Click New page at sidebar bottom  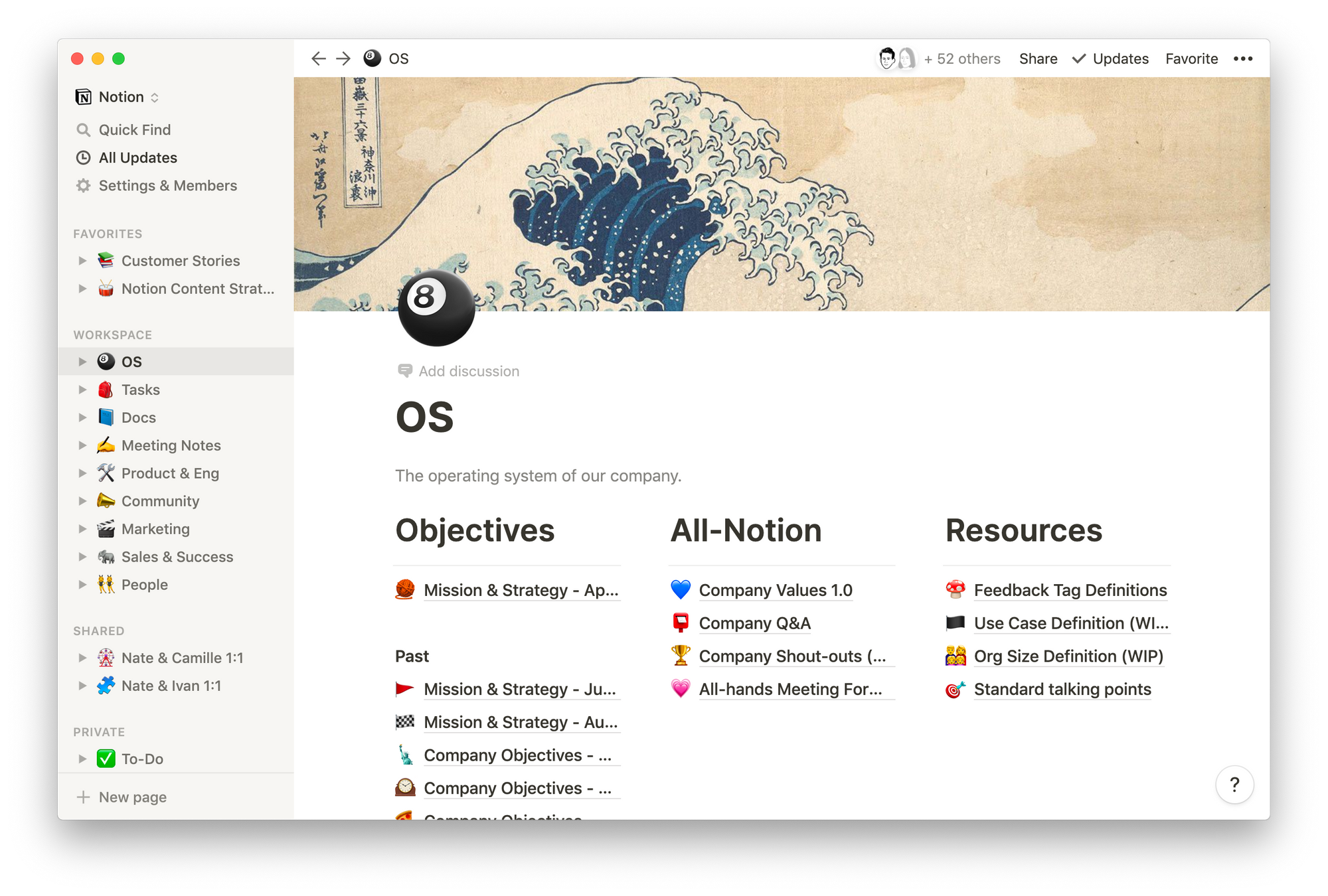point(131,797)
